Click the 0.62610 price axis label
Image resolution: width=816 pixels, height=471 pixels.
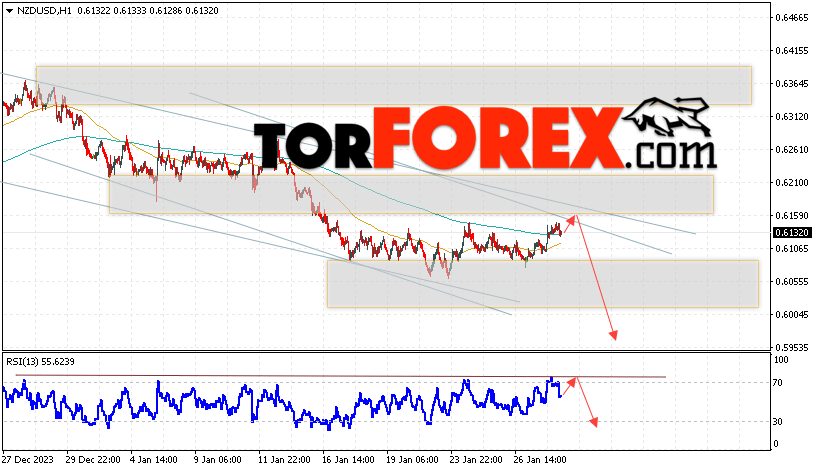(792, 150)
